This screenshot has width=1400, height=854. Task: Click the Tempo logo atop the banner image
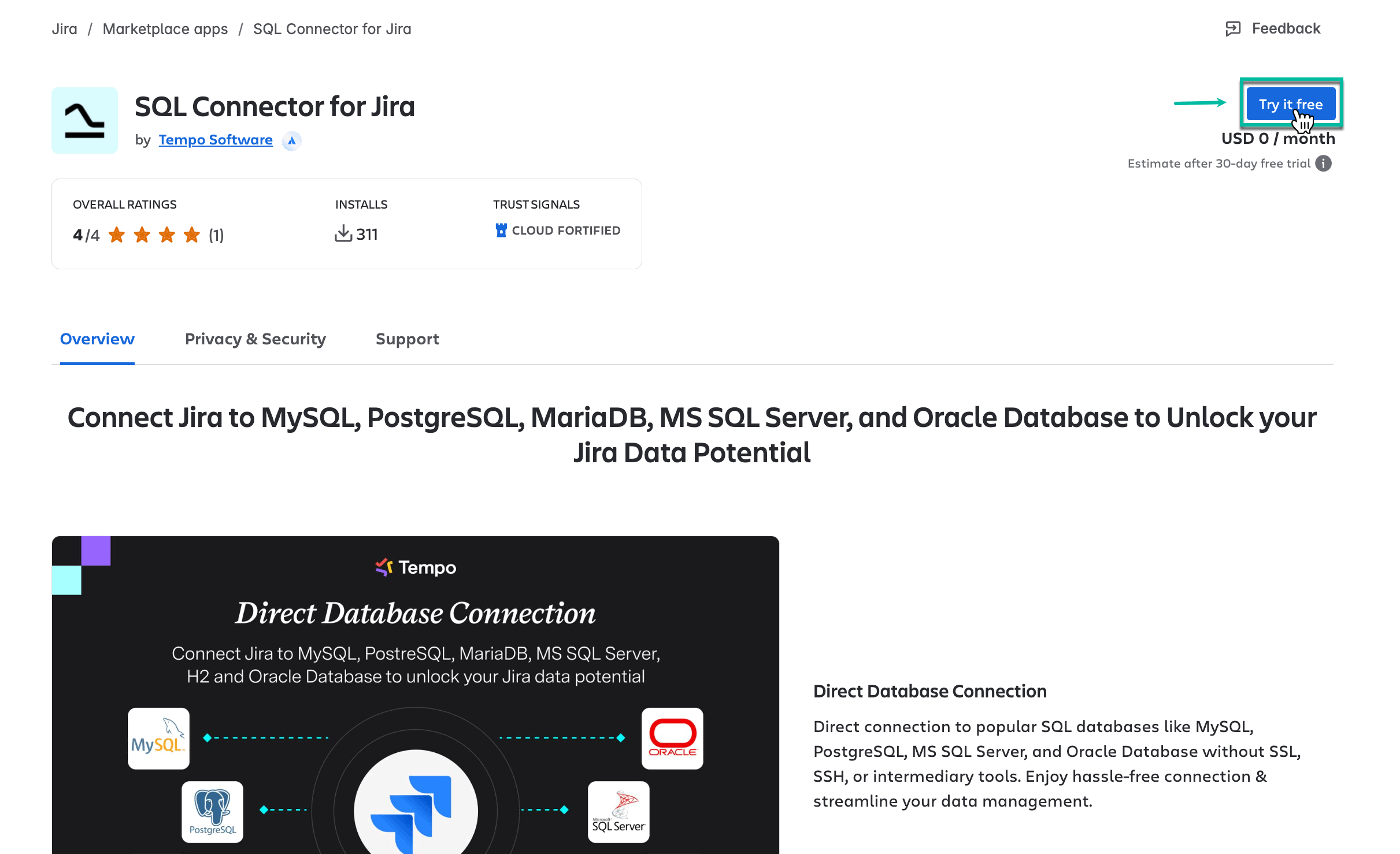pyautogui.click(x=414, y=567)
